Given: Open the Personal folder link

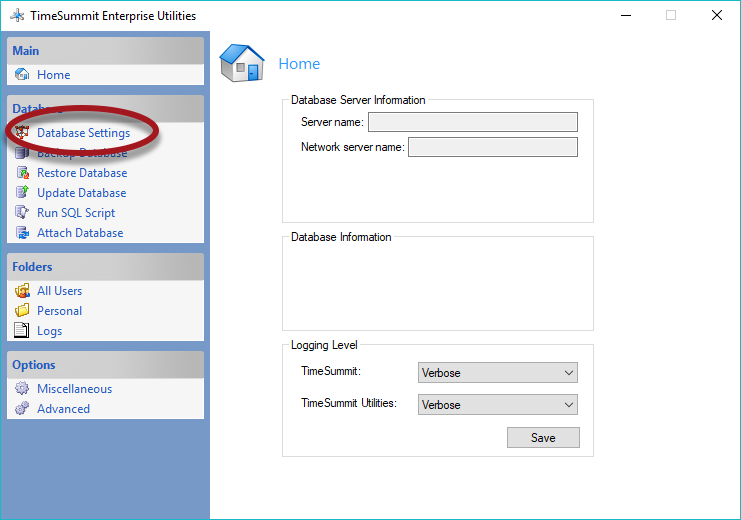Looking at the screenshot, I should [59, 311].
